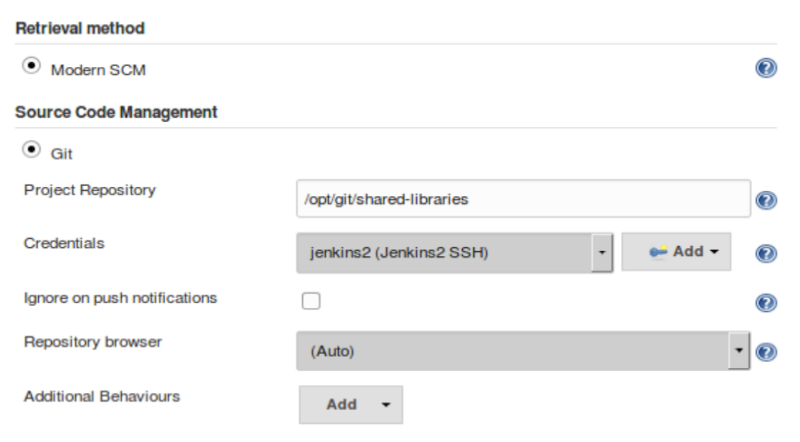
Task: View help for Repository browser option
Action: (x=768, y=352)
